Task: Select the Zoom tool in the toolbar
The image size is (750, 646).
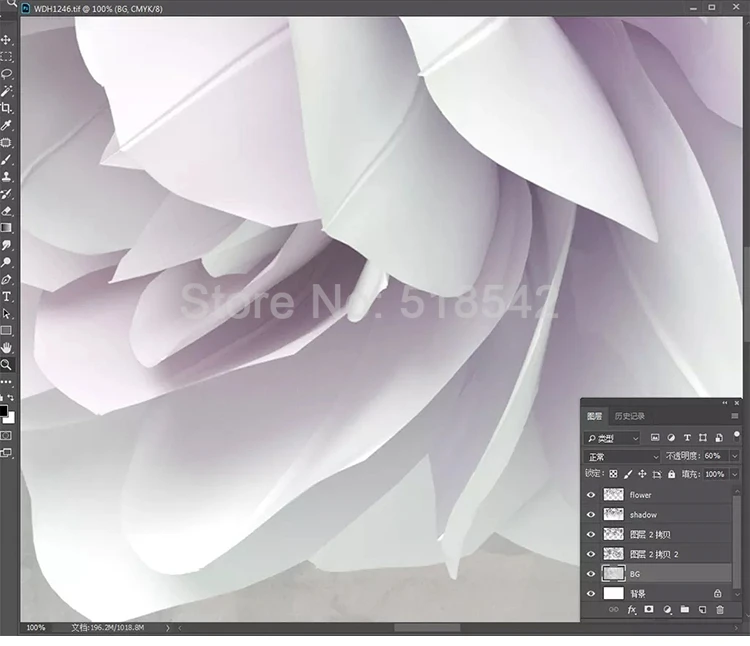Action: 6,365
